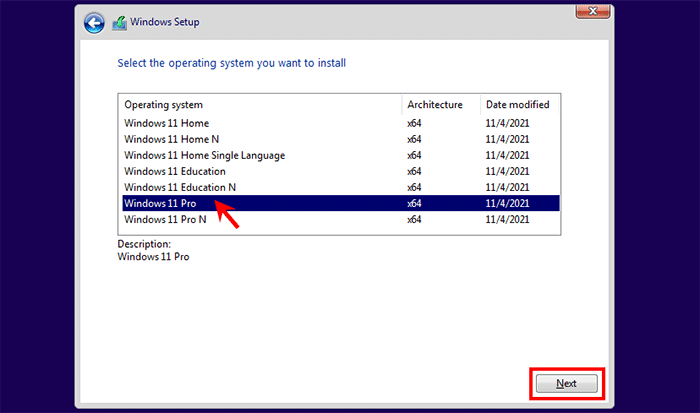The height and width of the screenshot is (413, 700).
Task: Click the date in Windows 11 Home N row
Action: pyautogui.click(x=507, y=139)
